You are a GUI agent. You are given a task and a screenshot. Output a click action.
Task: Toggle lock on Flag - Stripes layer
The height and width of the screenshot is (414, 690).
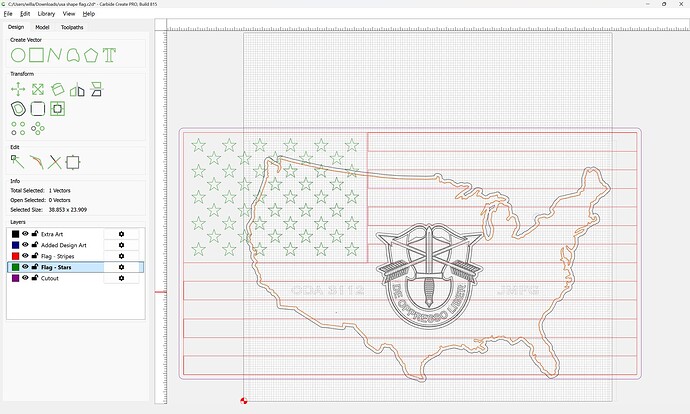(x=35, y=256)
